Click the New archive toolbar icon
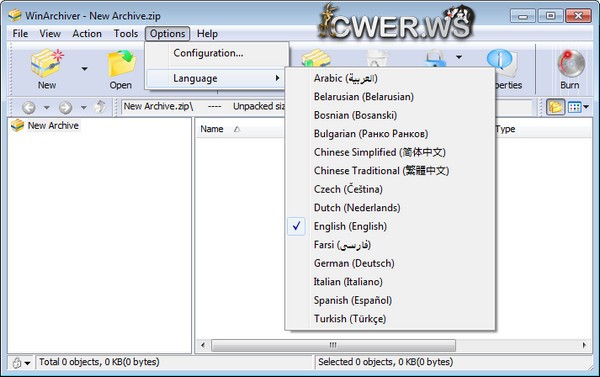This screenshot has height=377, width=600. [x=47, y=64]
